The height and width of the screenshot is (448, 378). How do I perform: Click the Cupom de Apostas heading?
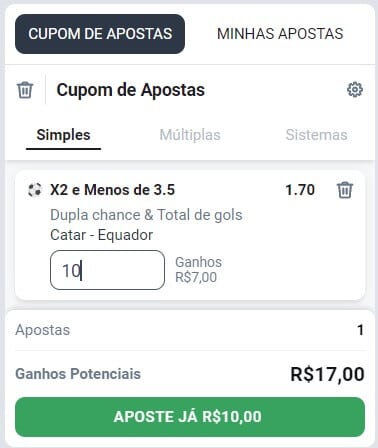tap(131, 90)
